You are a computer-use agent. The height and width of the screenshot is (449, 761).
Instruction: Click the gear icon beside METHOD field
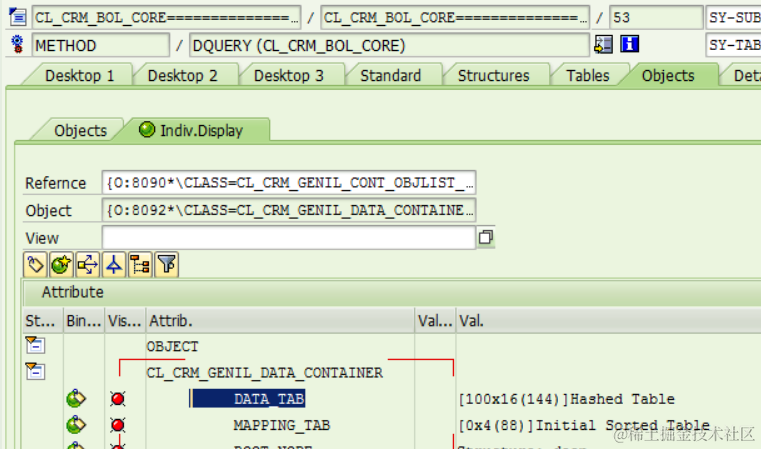click(x=17, y=45)
